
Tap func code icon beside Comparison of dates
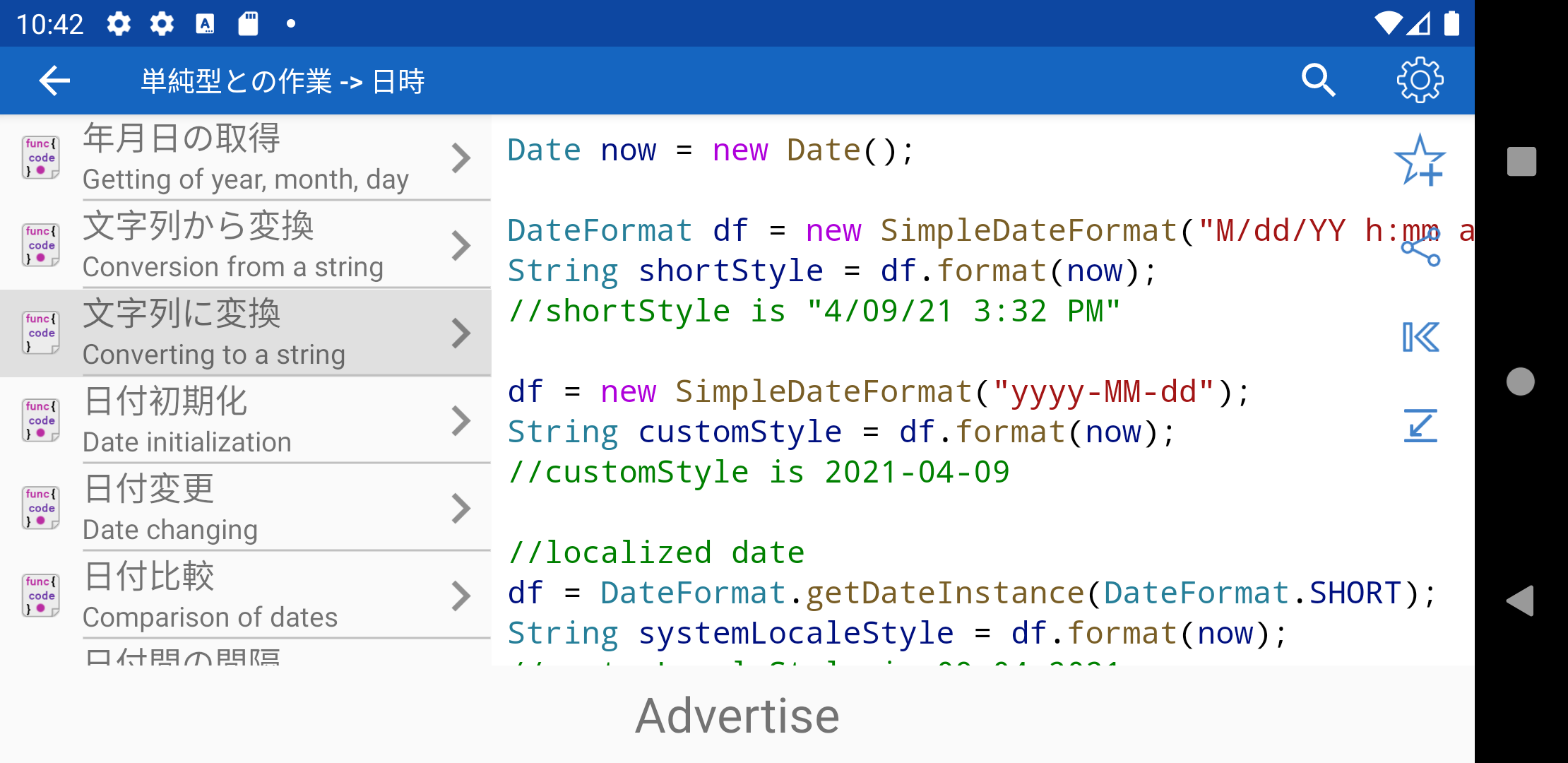[x=41, y=596]
